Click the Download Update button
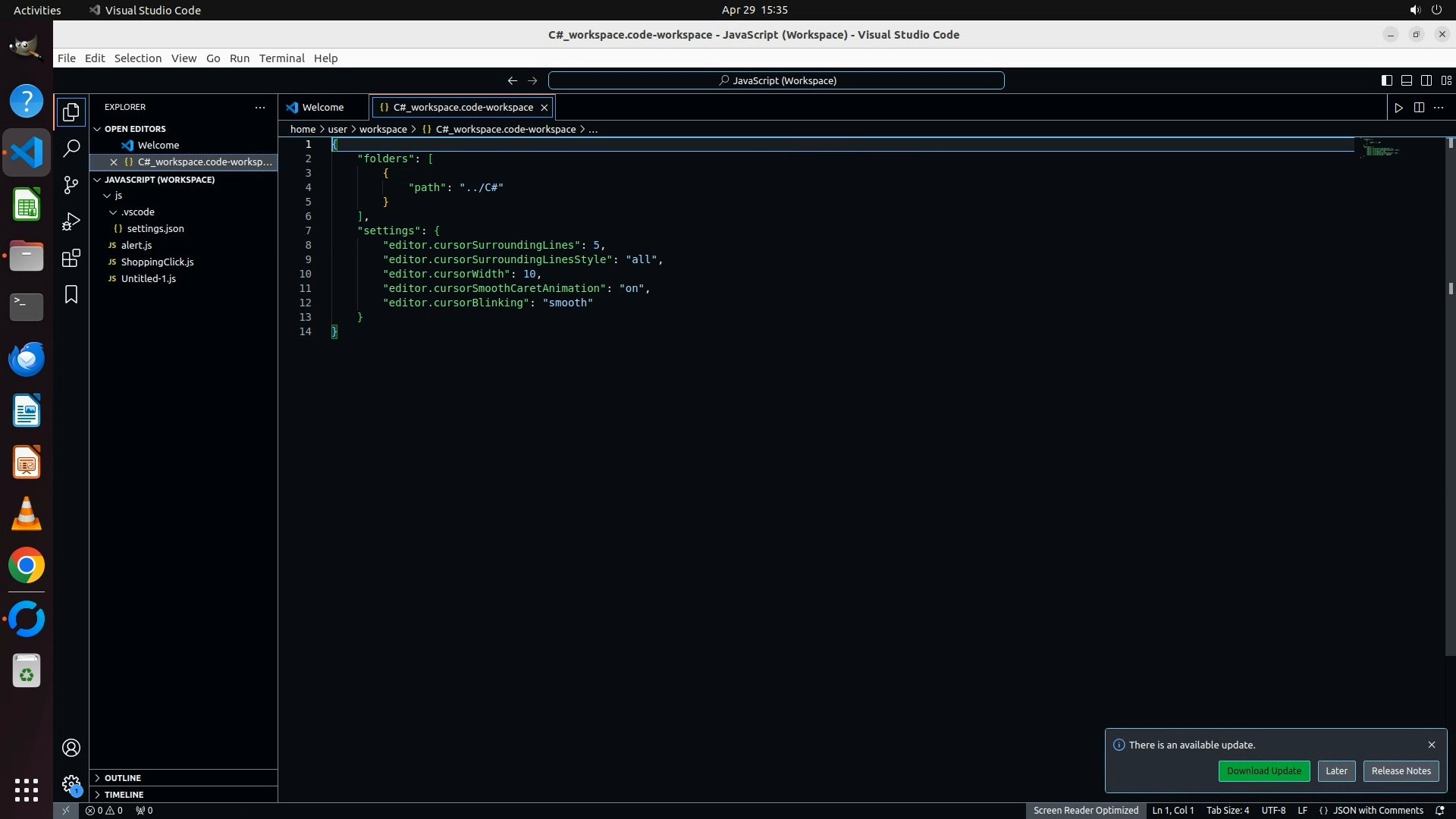 tap(1263, 771)
